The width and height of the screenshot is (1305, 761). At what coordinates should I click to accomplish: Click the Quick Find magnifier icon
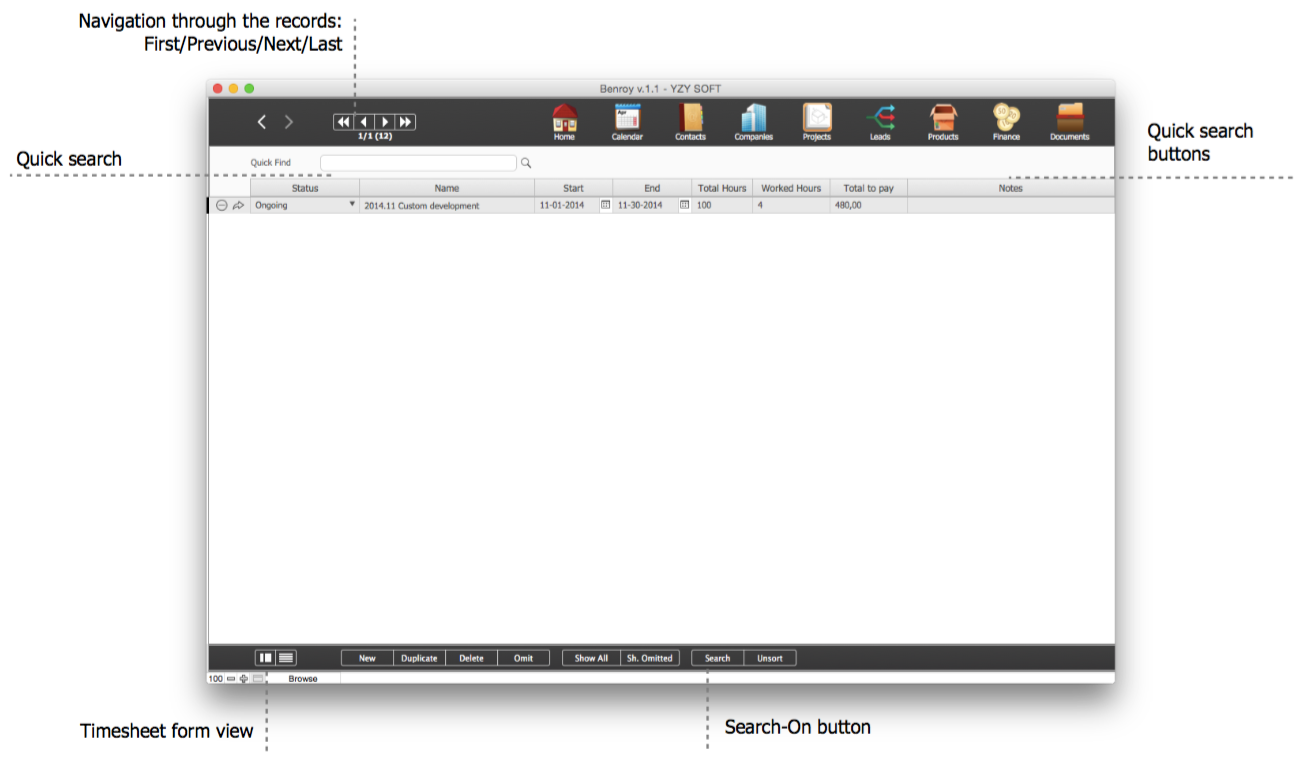click(x=526, y=163)
